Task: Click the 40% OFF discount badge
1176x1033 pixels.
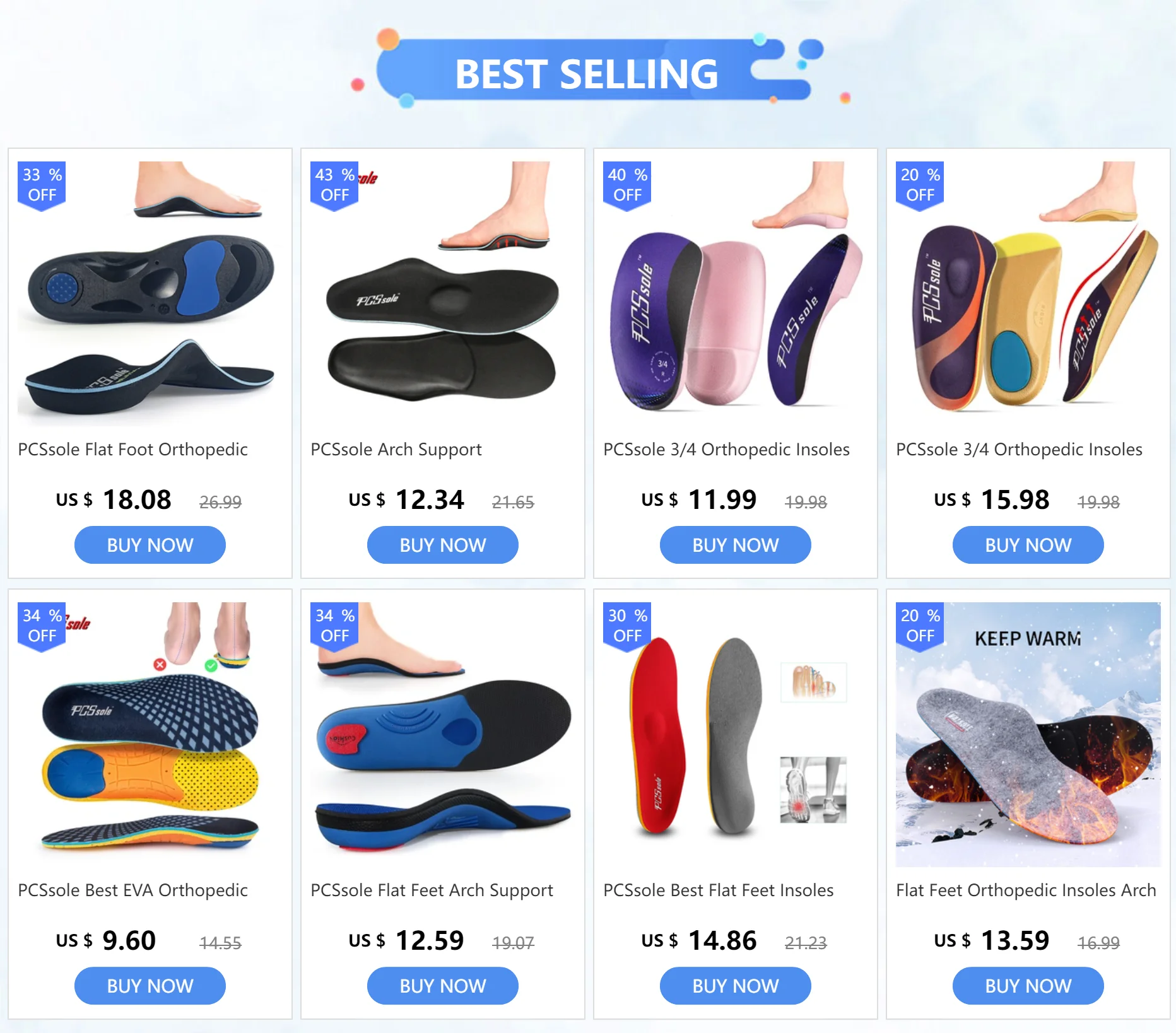Action: (x=627, y=185)
